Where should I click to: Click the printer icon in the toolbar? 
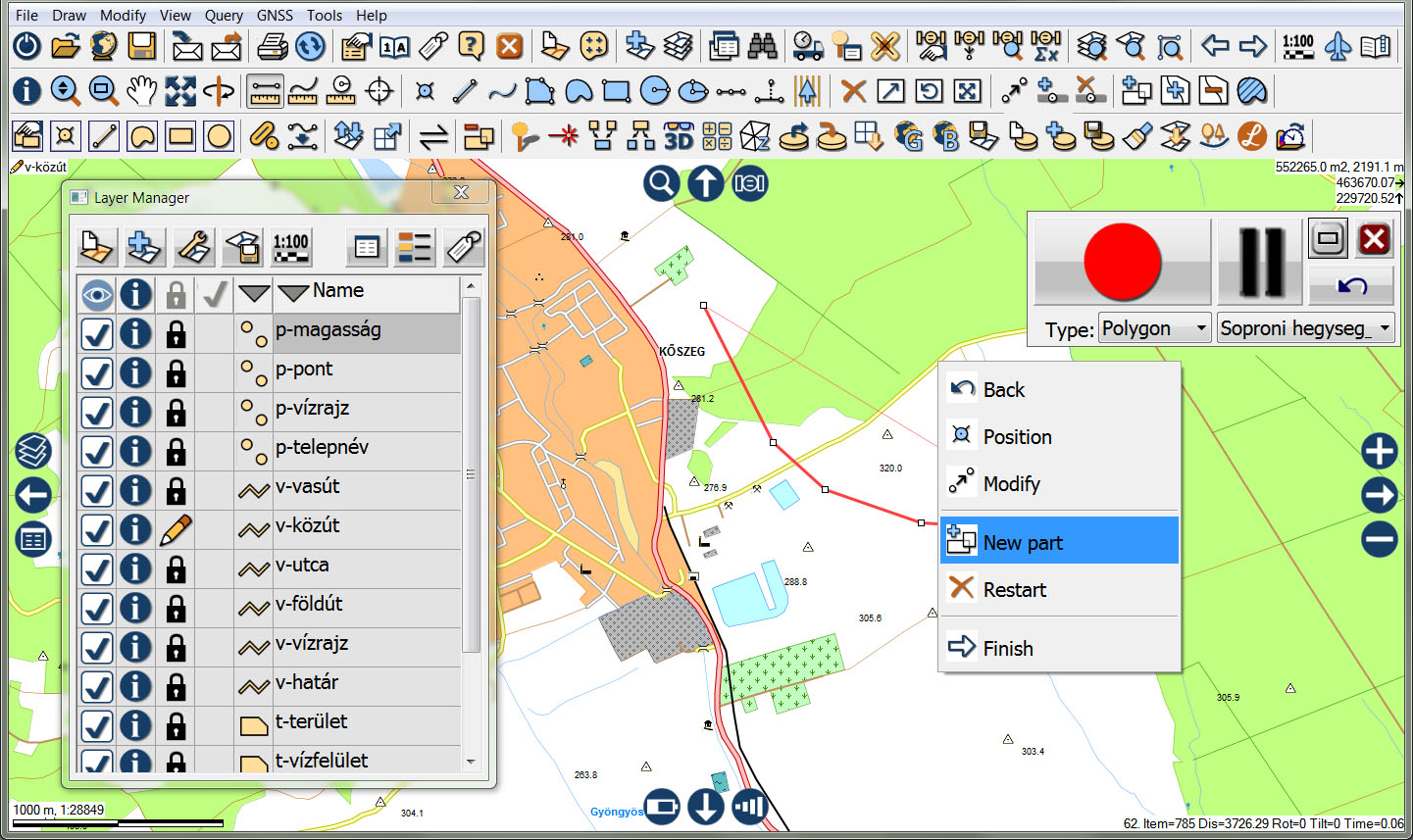click(x=272, y=46)
